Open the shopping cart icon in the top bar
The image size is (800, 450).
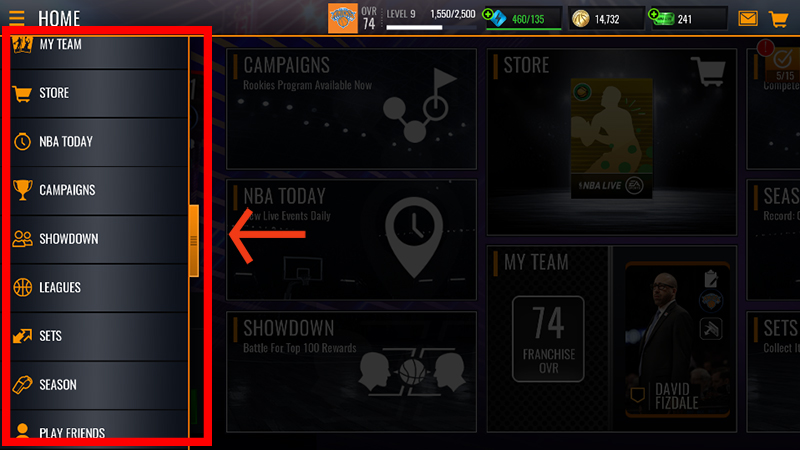(x=779, y=19)
